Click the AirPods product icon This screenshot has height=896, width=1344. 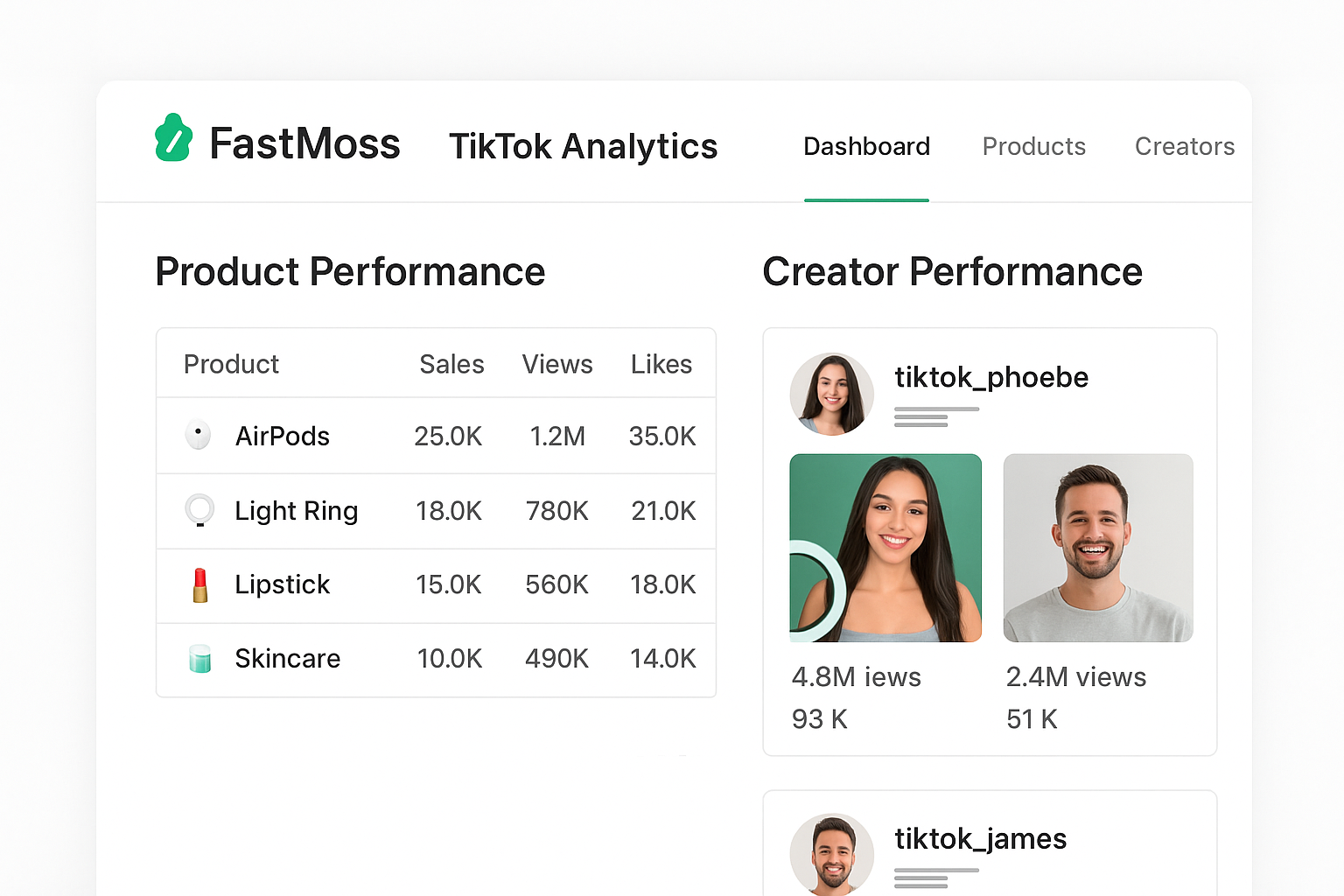point(199,435)
